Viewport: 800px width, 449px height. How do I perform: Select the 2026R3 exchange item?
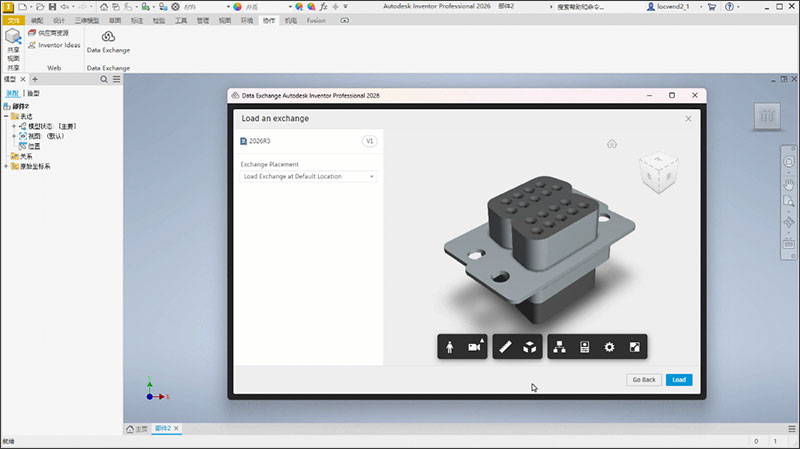pyautogui.click(x=256, y=141)
